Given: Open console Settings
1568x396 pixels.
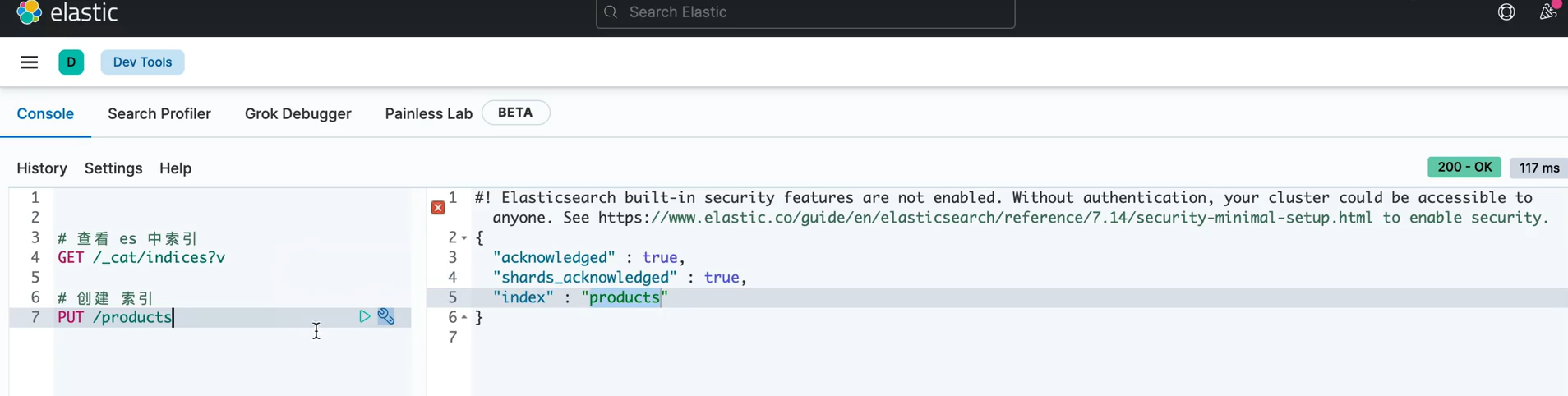Looking at the screenshot, I should [x=113, y=168].
